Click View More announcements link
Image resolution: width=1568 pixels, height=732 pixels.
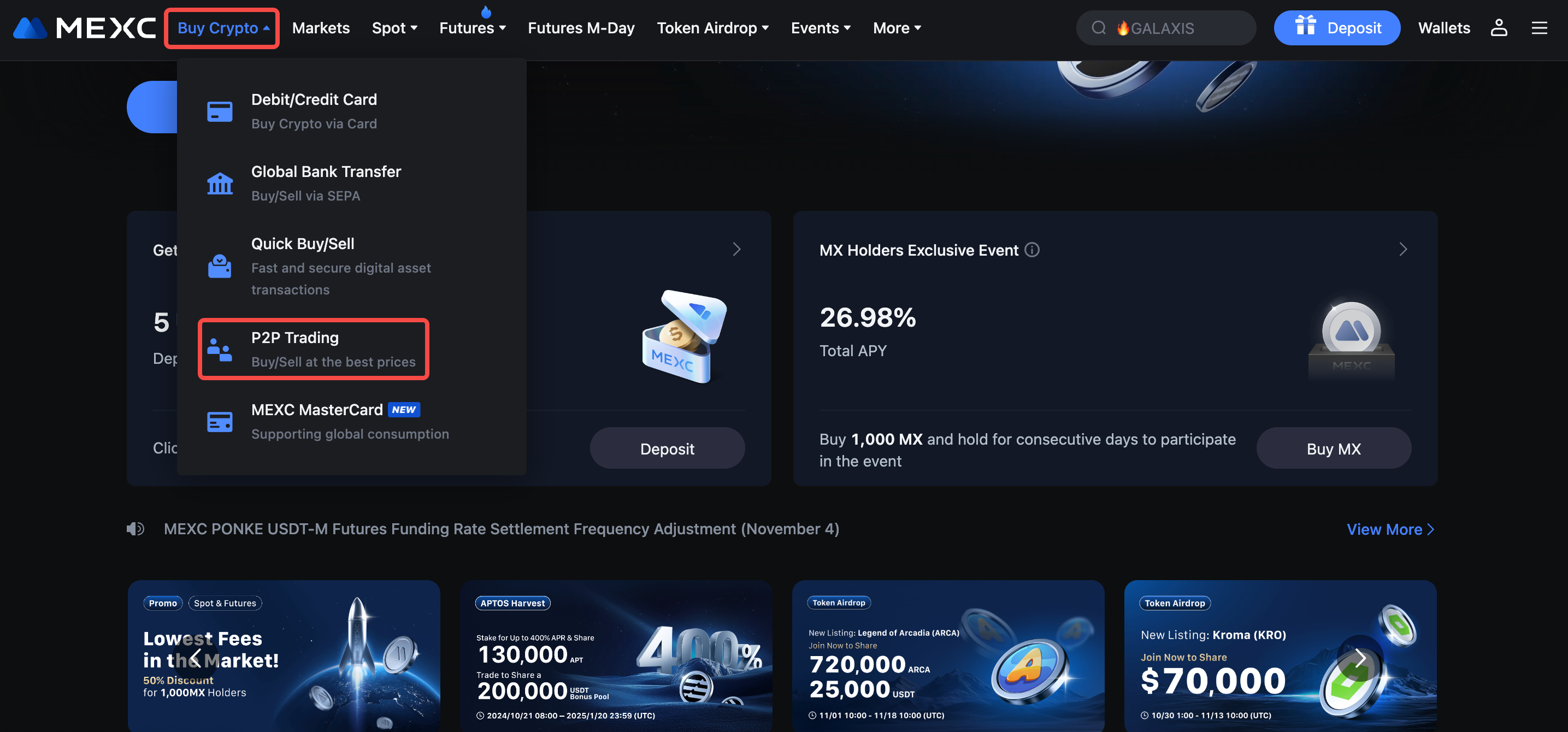pyautogui.click(x=1390, y=529)
